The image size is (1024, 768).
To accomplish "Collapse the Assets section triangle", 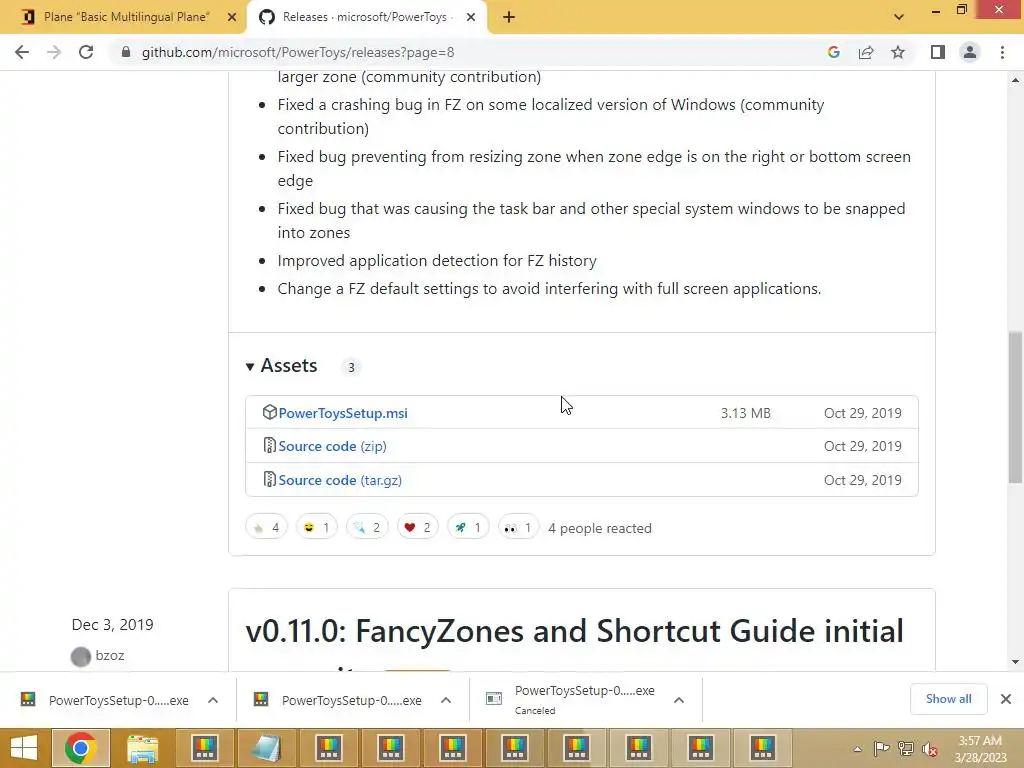I will (x=249, y=367).
